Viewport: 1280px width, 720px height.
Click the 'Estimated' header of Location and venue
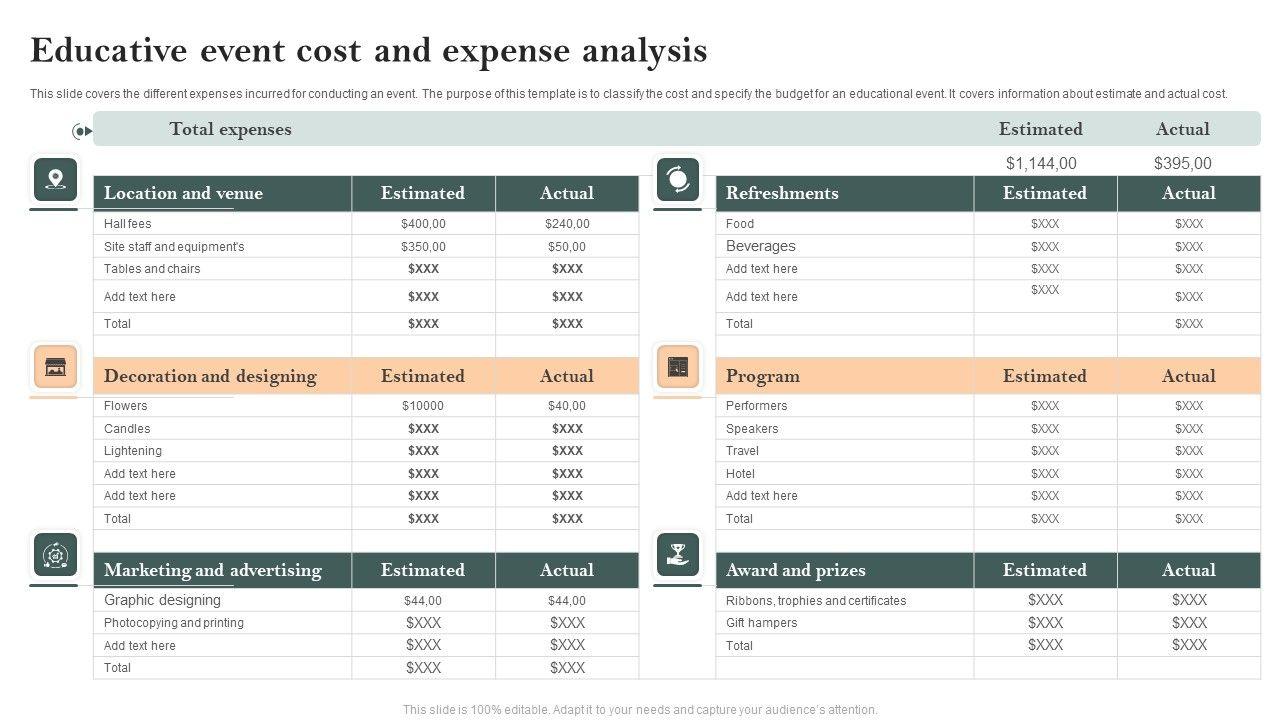423,193
